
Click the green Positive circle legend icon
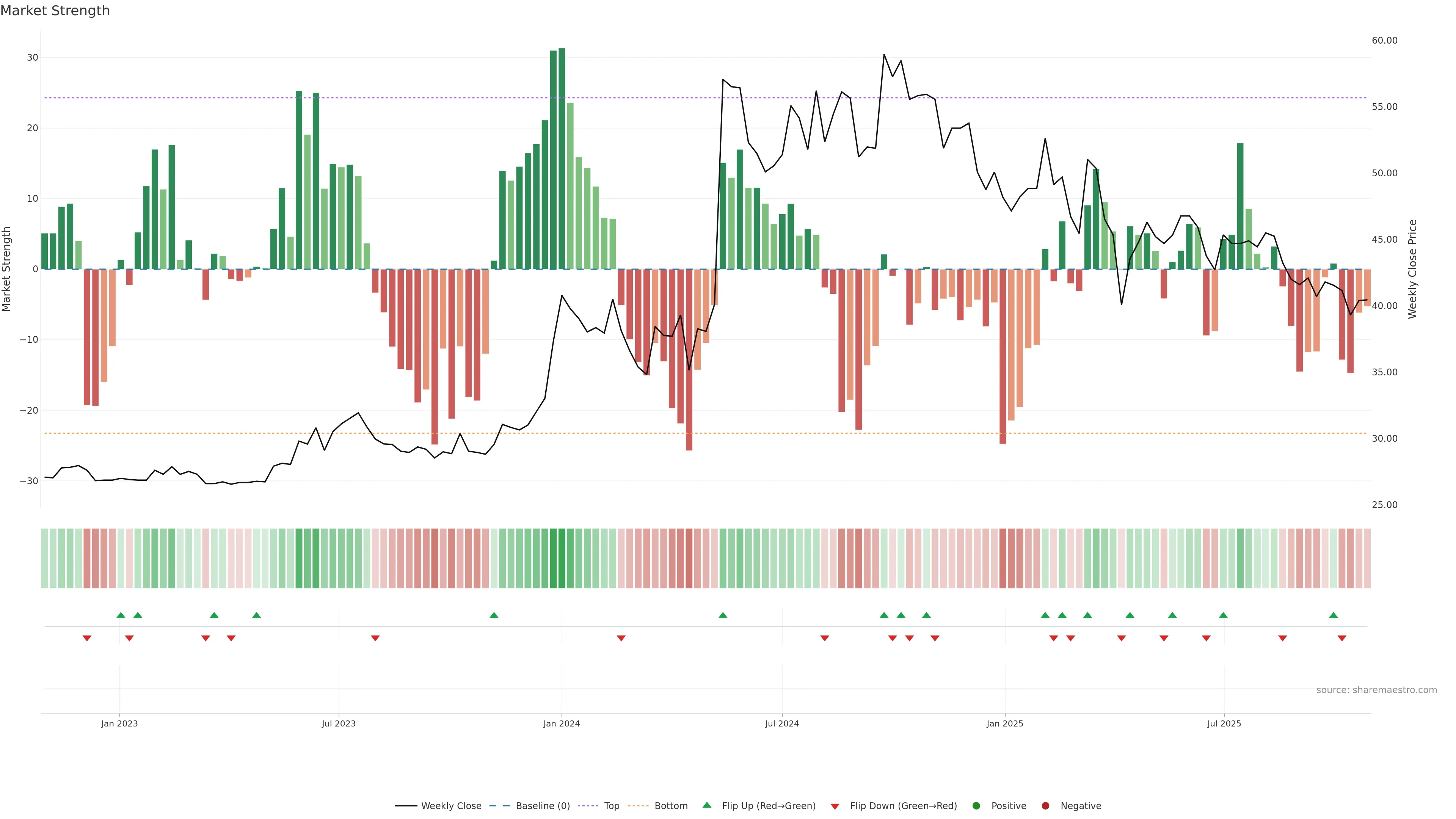point(976,805)
